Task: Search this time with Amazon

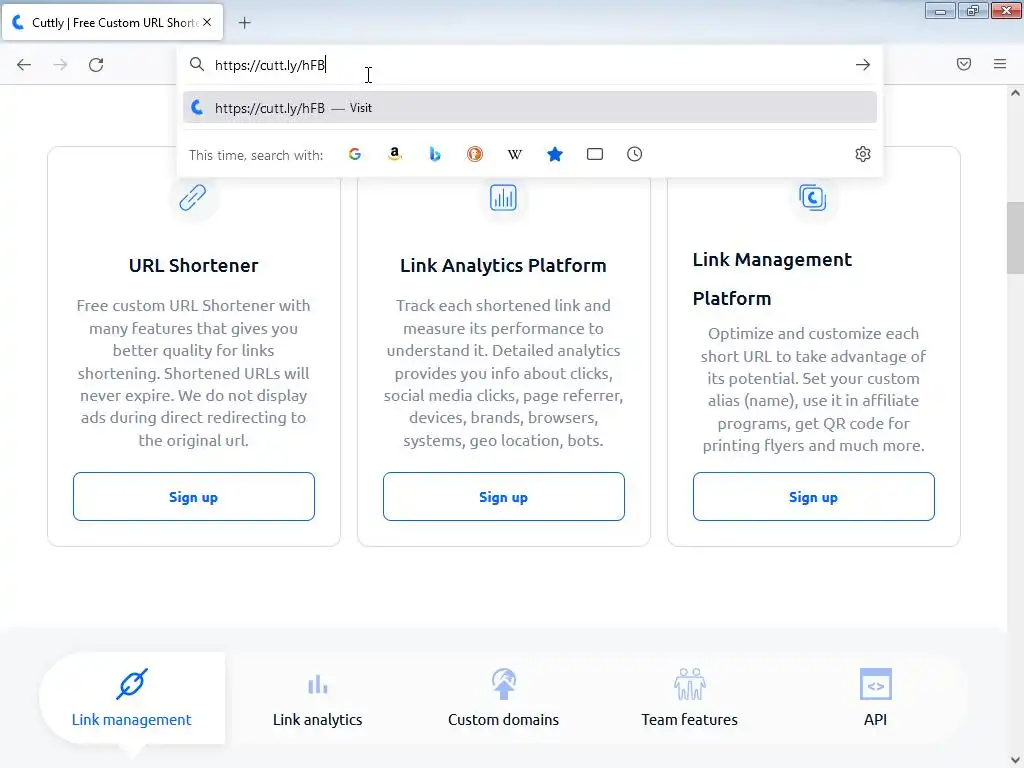Action: click(394, 154)
